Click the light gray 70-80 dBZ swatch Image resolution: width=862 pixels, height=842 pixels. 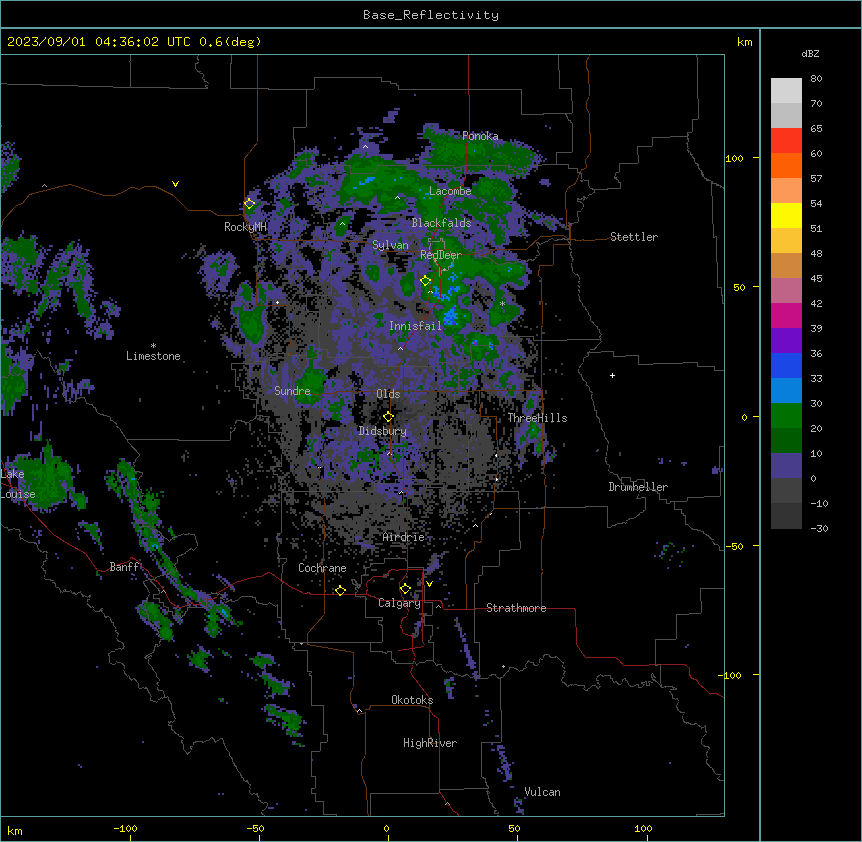786,91
